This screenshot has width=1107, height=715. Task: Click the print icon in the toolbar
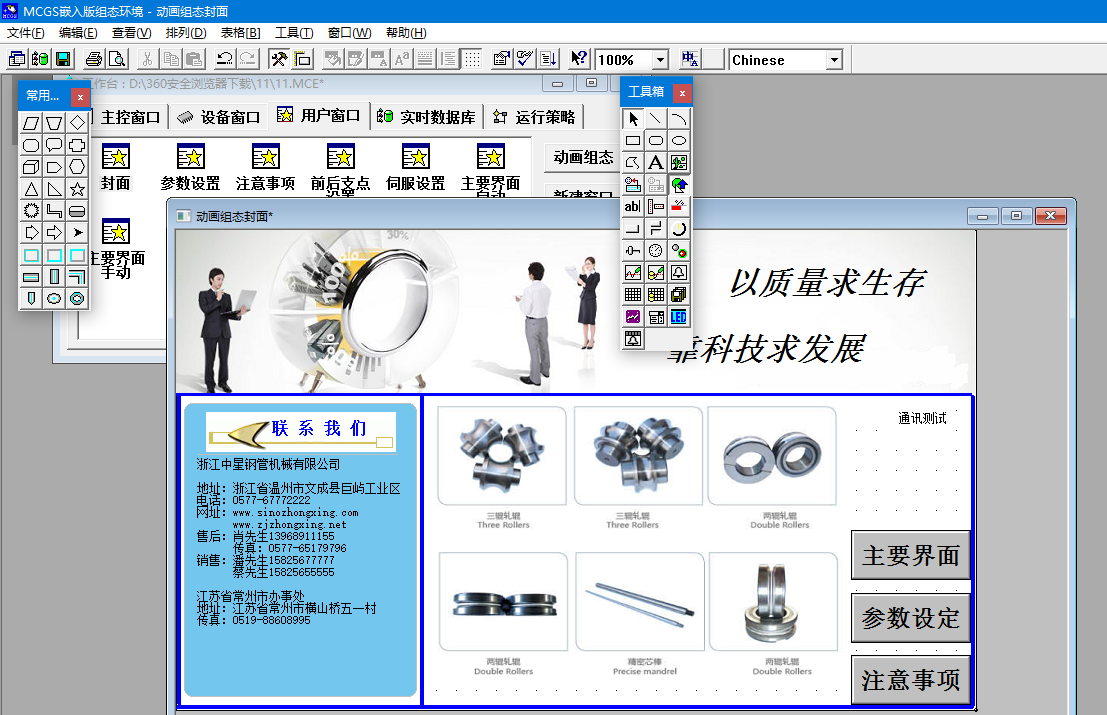point(93,59)
